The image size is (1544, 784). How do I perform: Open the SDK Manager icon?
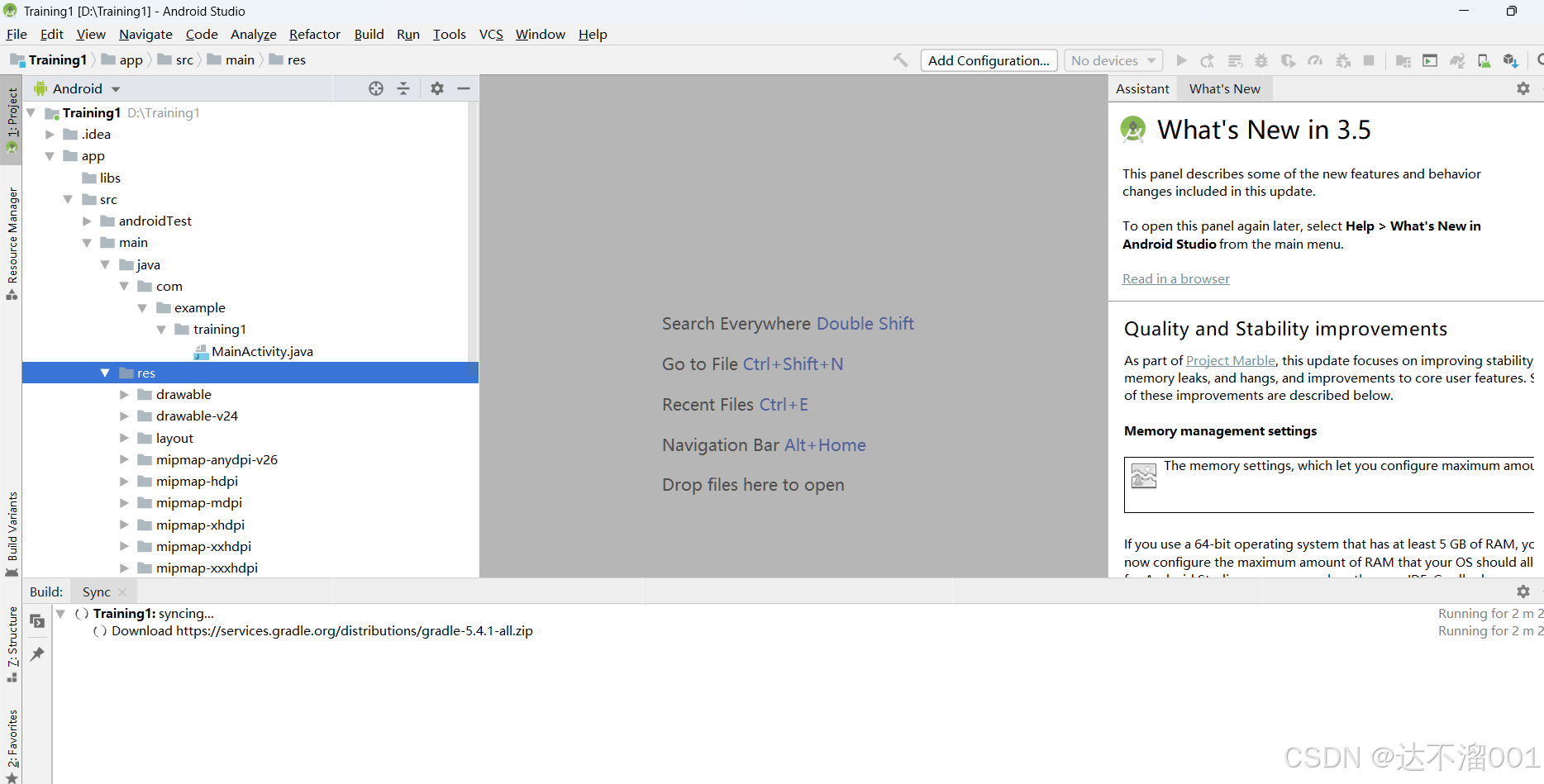click(x=1511, y=60)
